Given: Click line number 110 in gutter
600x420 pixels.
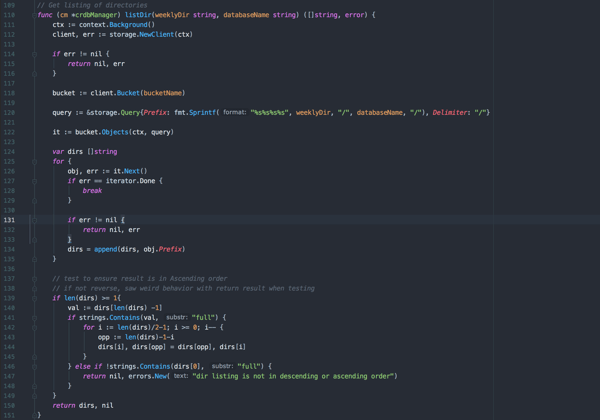Looking at the screenshot, I should coord(9,15).
